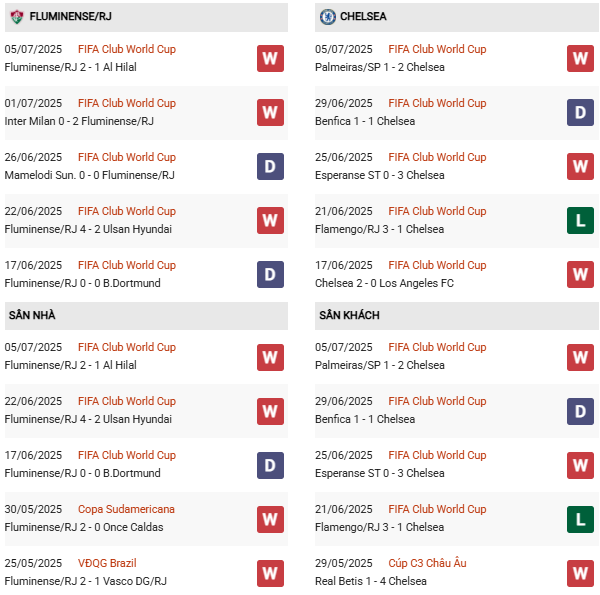Click W badge for Chelsea vs Los Angeles FC

(580, 274)
